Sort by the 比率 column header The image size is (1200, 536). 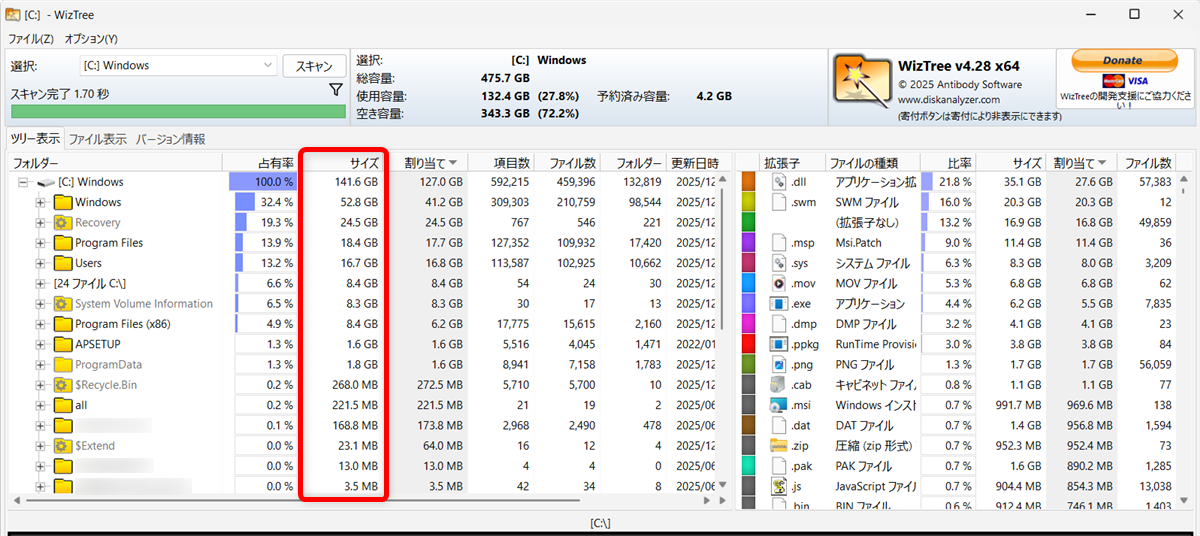[947, 162]
